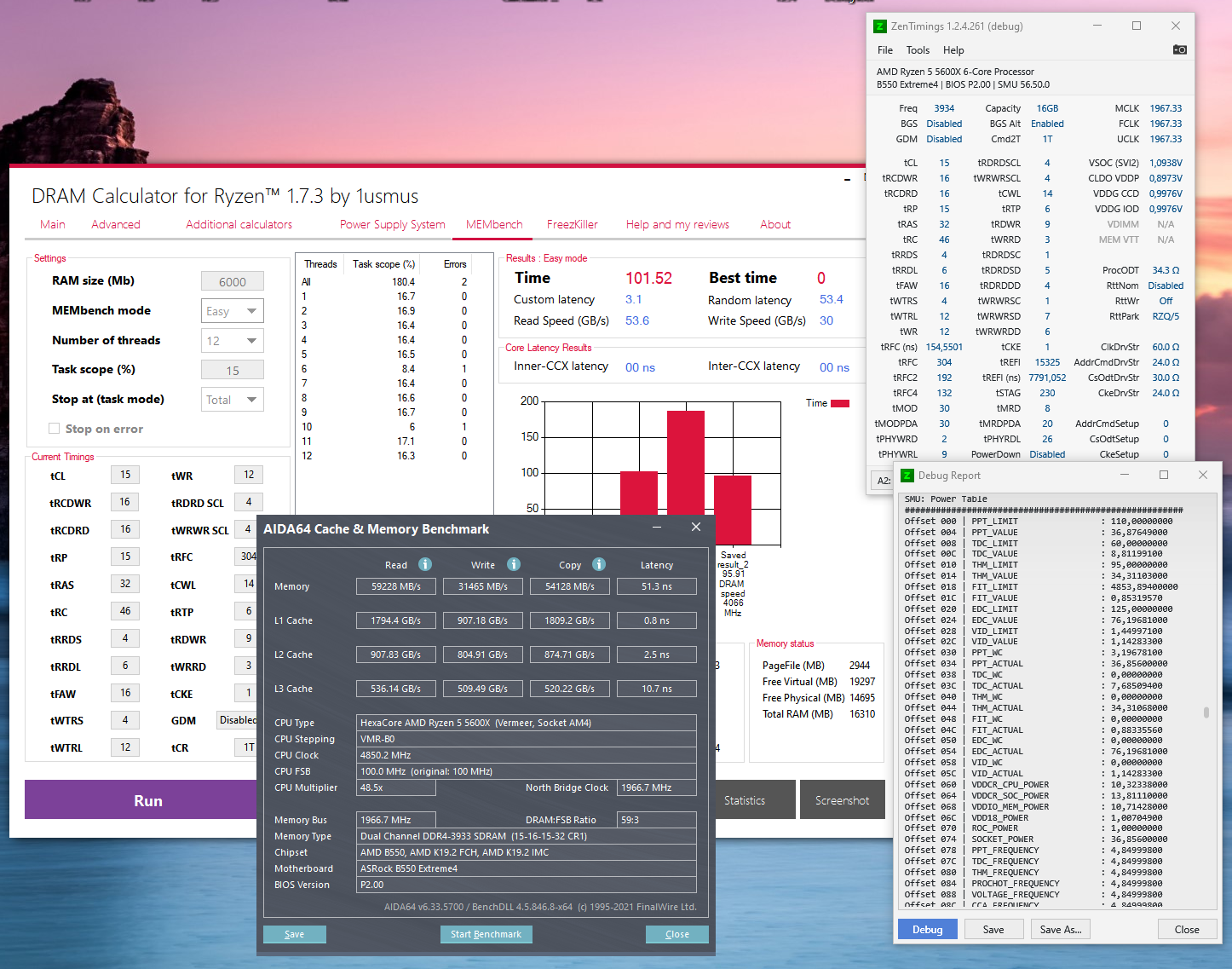Viewport: 1232px width, 969px height.
Task: Click Save As... in Debug Report
Action: (1061, 930)
